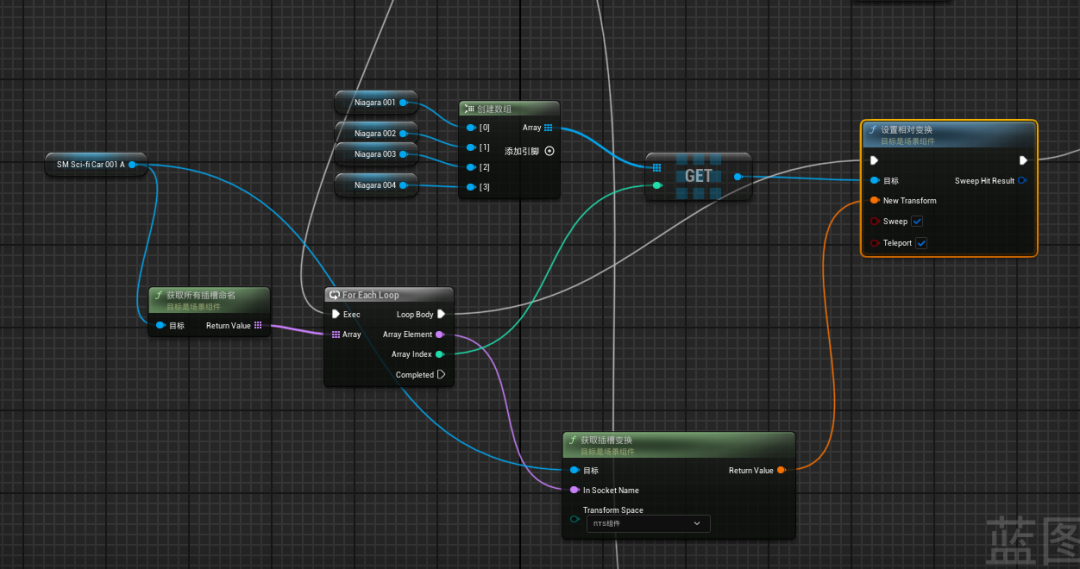The image size is (1080, 569).
Task: Click the Array Element purple output pin
Action: [439, 335]
